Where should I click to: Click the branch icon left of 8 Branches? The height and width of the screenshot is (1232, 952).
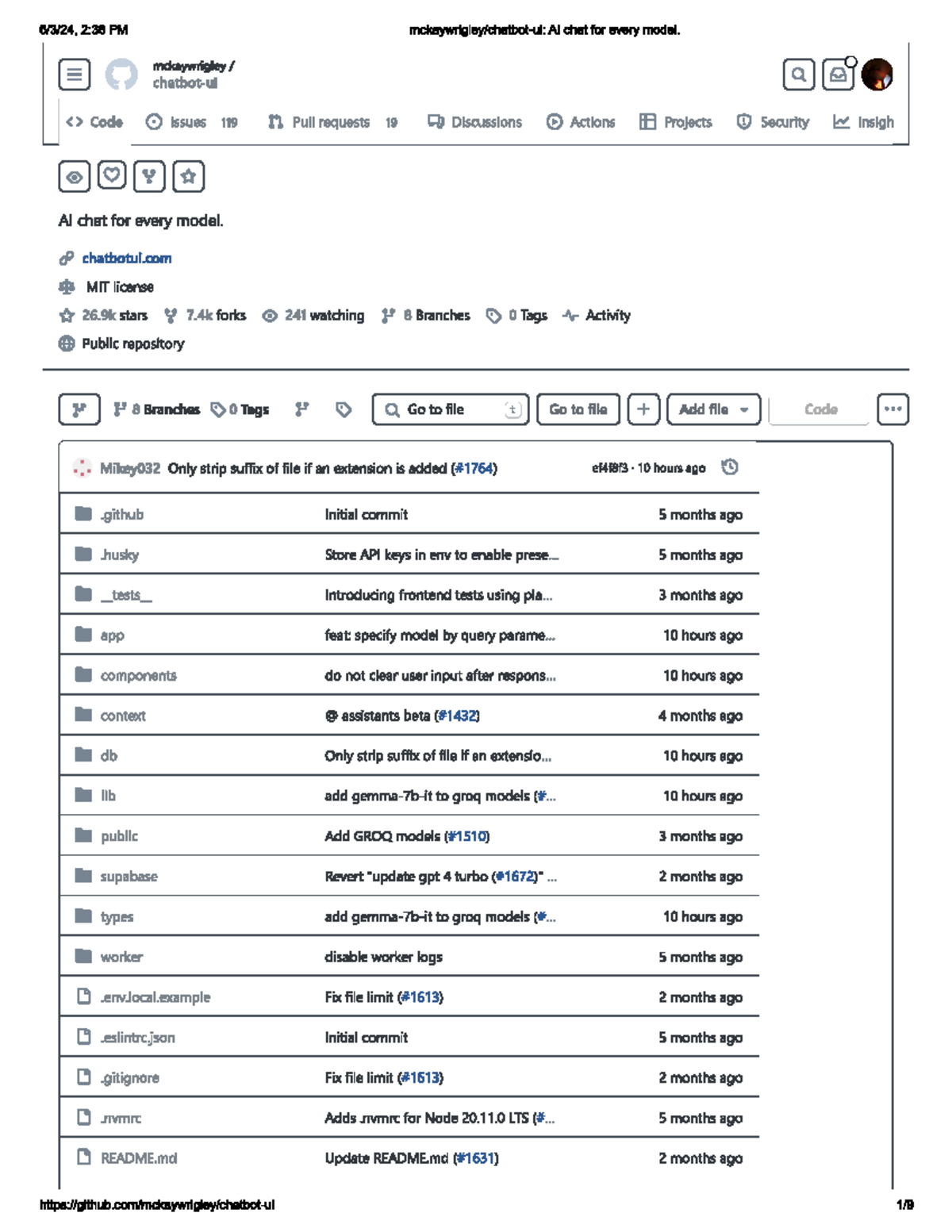[x=121, y=409]
